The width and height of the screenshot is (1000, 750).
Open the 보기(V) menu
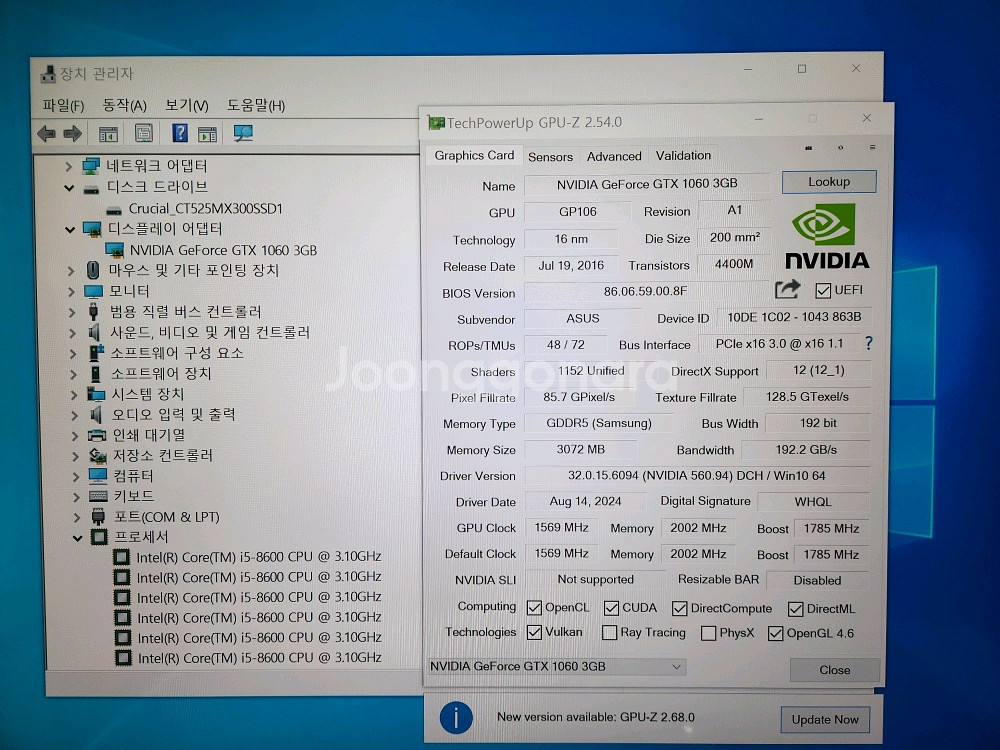(x=186, y=106)
